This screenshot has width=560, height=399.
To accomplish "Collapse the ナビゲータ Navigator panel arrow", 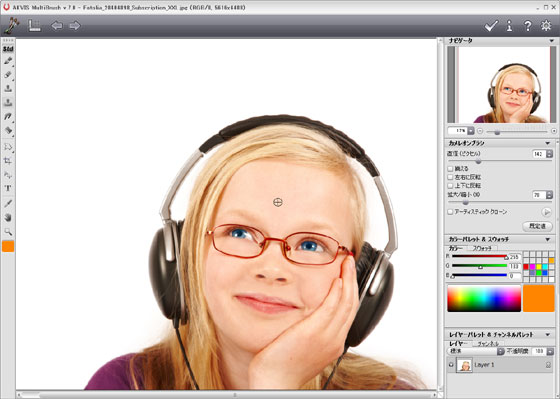I will (552, 41).
